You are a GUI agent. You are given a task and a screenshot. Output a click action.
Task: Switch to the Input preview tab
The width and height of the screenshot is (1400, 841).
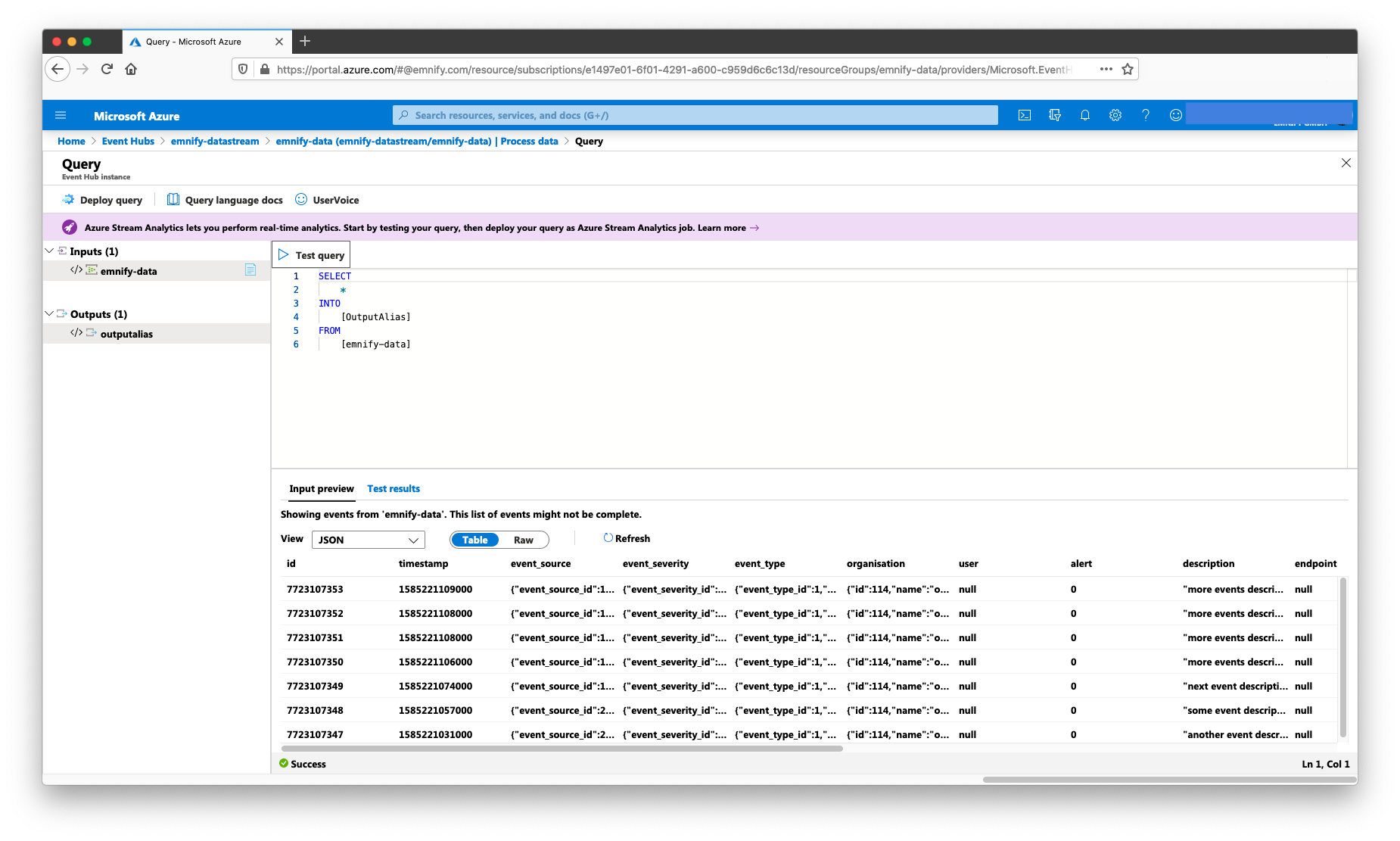(322, 488)
